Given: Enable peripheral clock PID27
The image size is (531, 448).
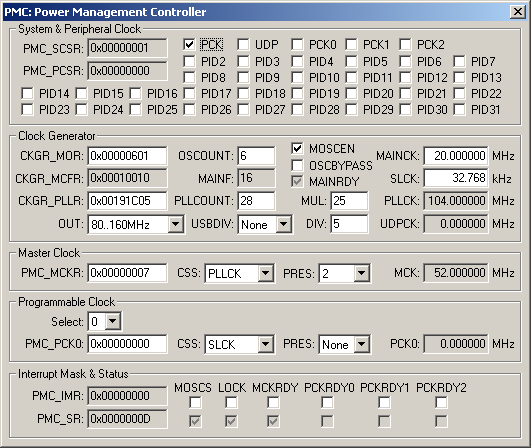Looking at the screenshot, I should pos(243,109).
